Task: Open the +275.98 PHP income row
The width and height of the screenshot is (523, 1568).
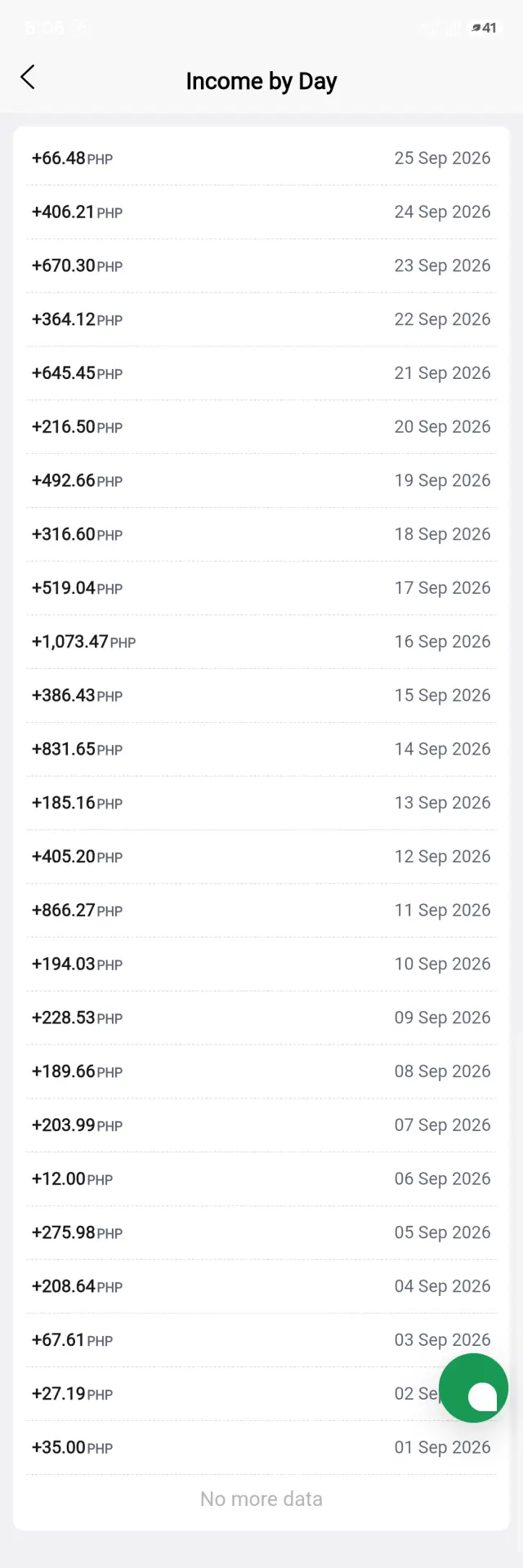Action: pos(261,1233)
